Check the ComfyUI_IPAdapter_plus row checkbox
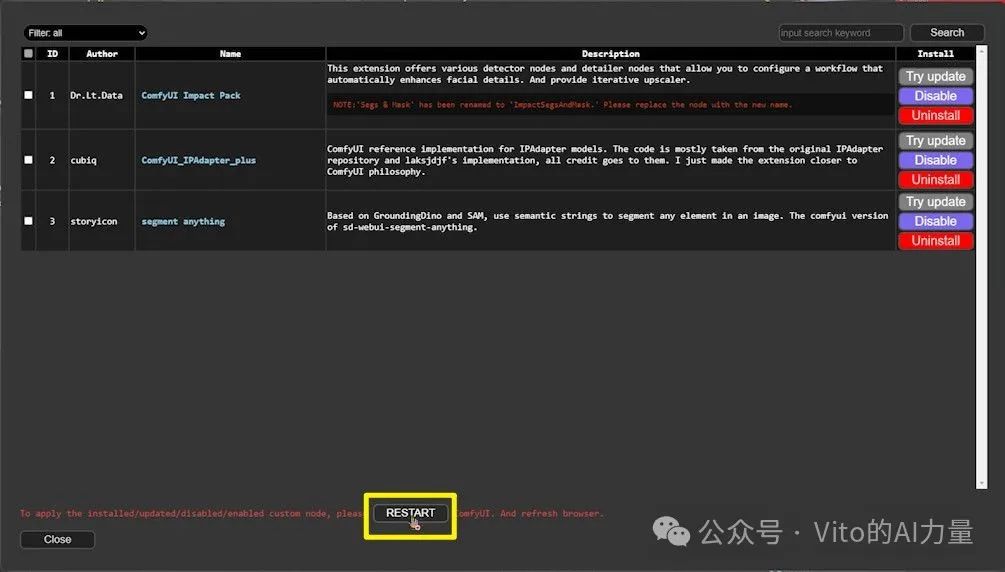The image size is (1005, 572). [28, 160]
